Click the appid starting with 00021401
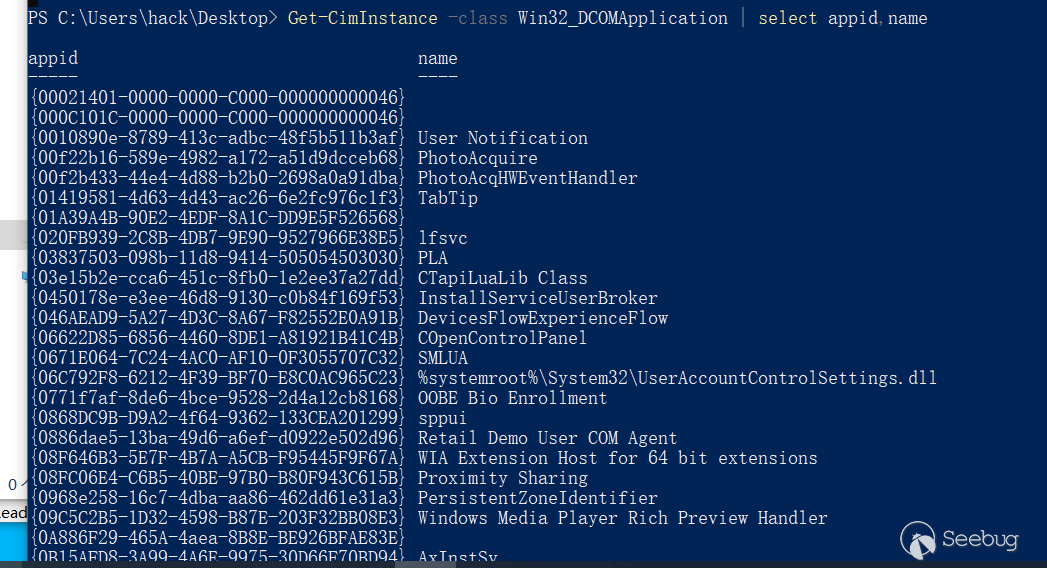 (217, 98)
